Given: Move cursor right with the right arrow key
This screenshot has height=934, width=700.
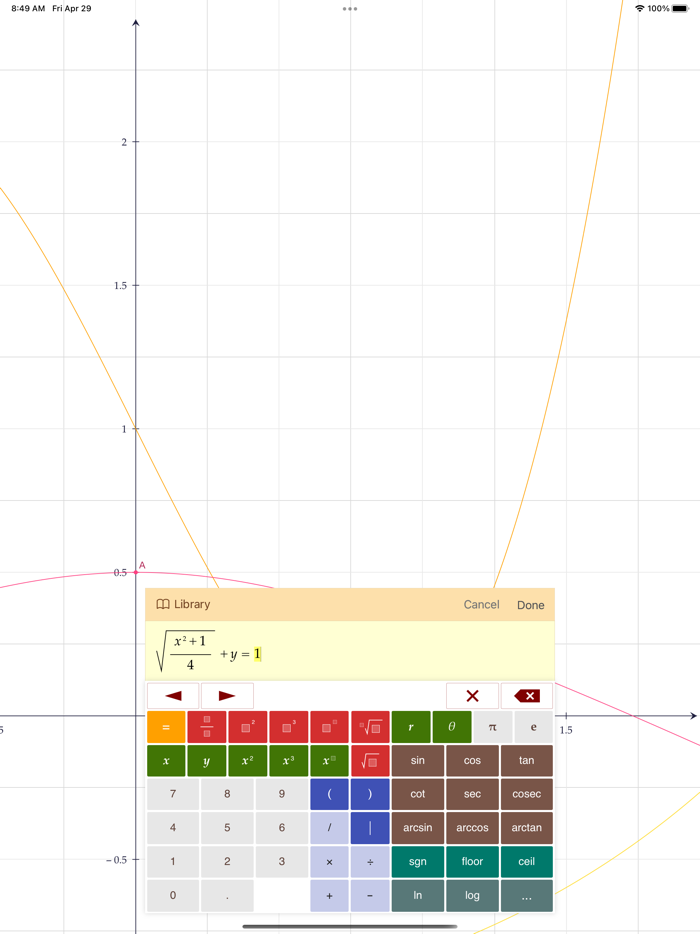Looking at the screenshot, I should pos(227,696).
